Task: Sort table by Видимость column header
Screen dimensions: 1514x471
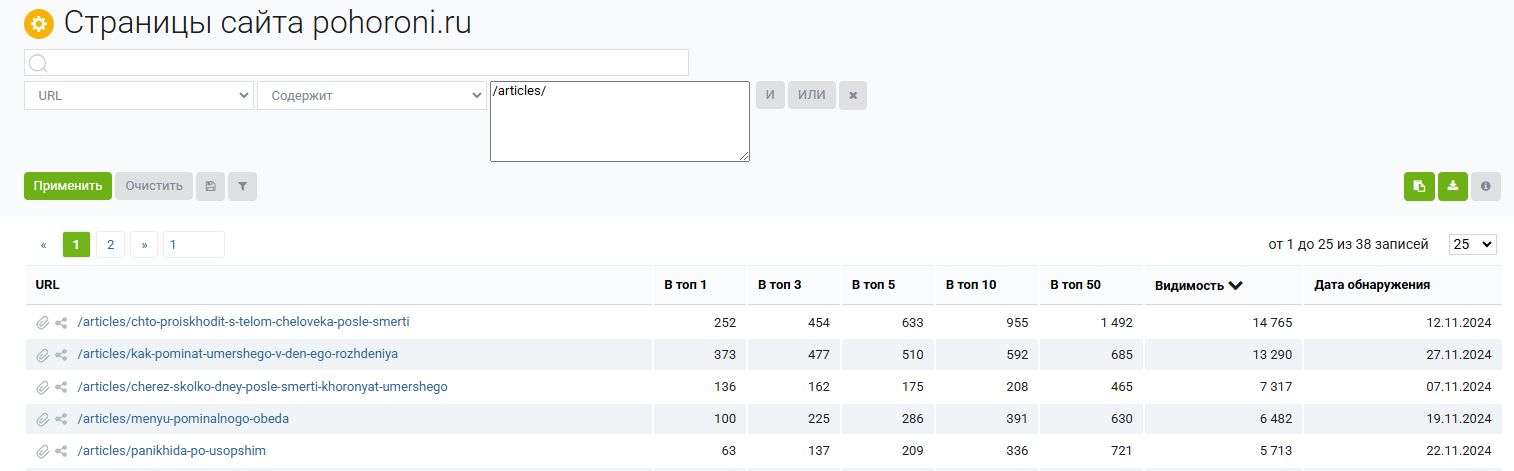Action: (x=1198, y=285)
